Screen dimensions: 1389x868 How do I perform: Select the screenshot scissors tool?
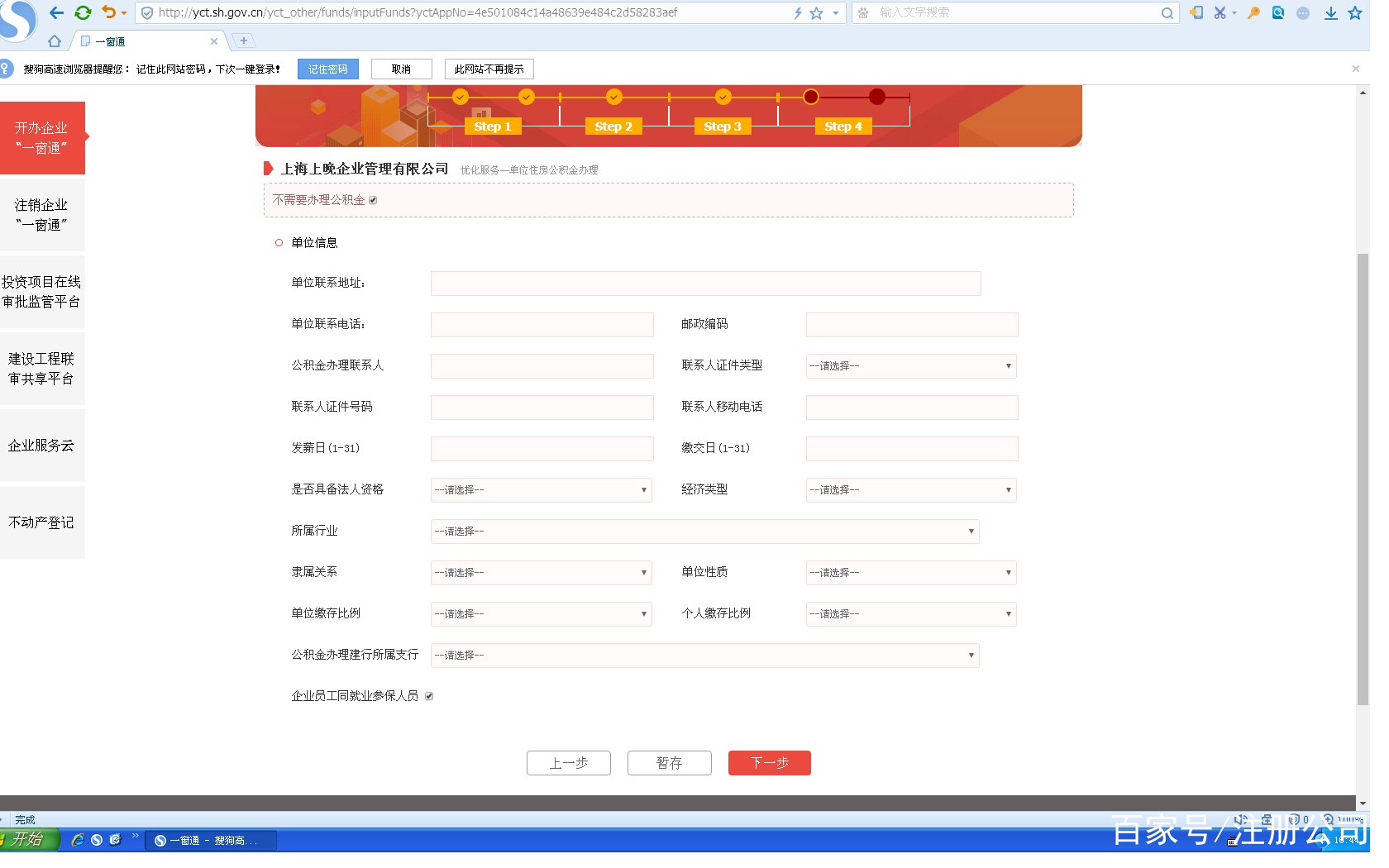coord(1220,12)
